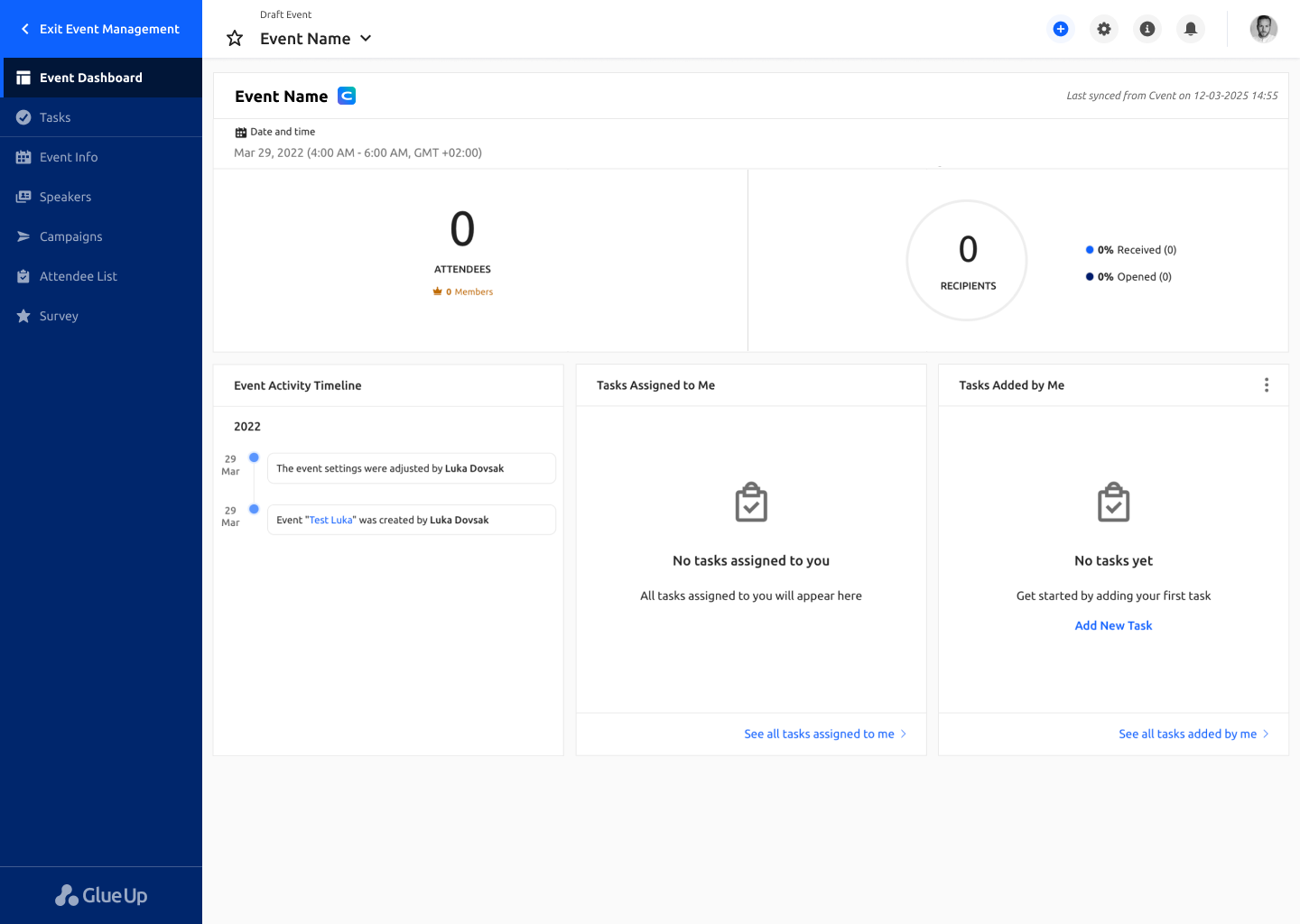Click the Recipients donut chart

coord(967,260)
